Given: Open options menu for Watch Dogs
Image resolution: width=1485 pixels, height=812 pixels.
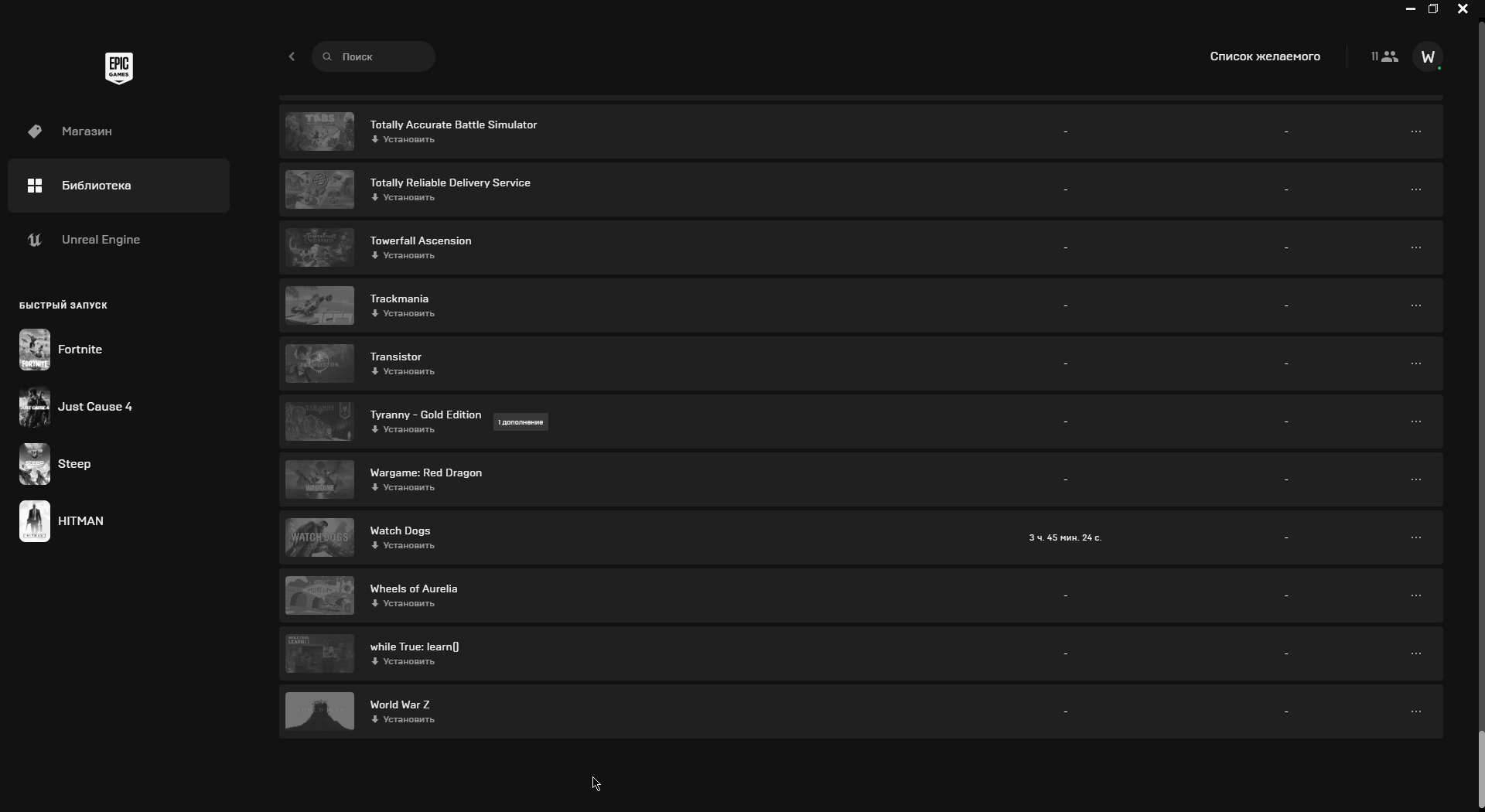Looking at the screenshot, I should [1416, 537].
